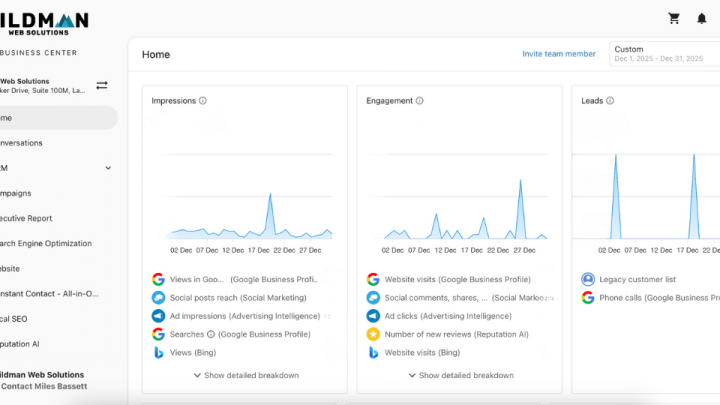
Task: Click Ad impressions megaphone icon
Action: click(158, 316)
